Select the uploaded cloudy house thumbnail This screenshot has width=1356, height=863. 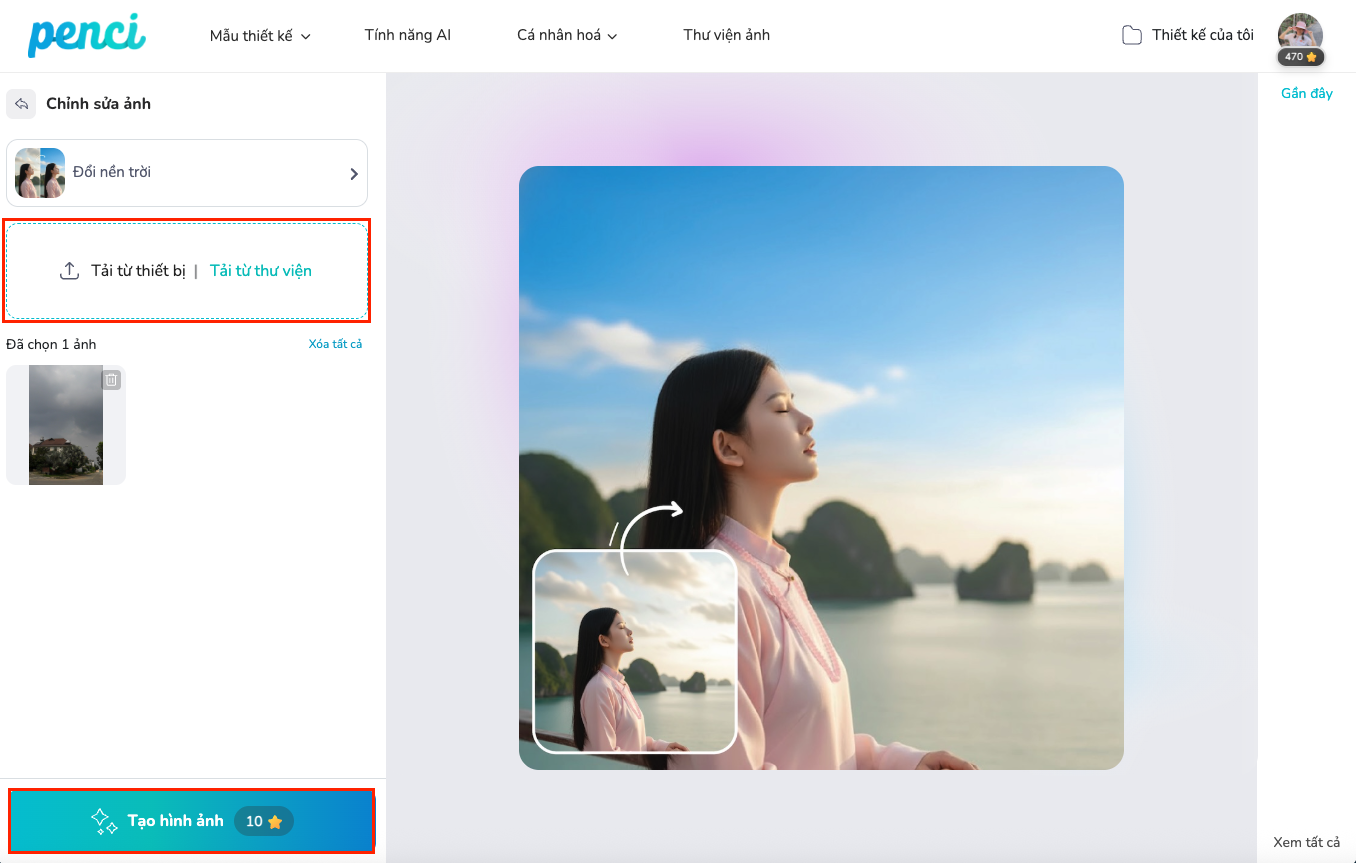[66, 425]
